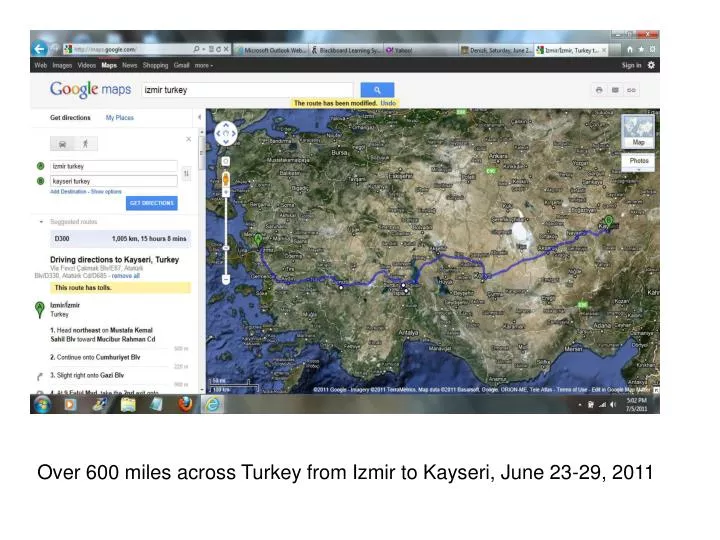Image resolution: width=720 pixels, height=540 pixels.
Task: Pan the map up with navigation arrow
Action: pyautogui.click(x=225, y=125)
